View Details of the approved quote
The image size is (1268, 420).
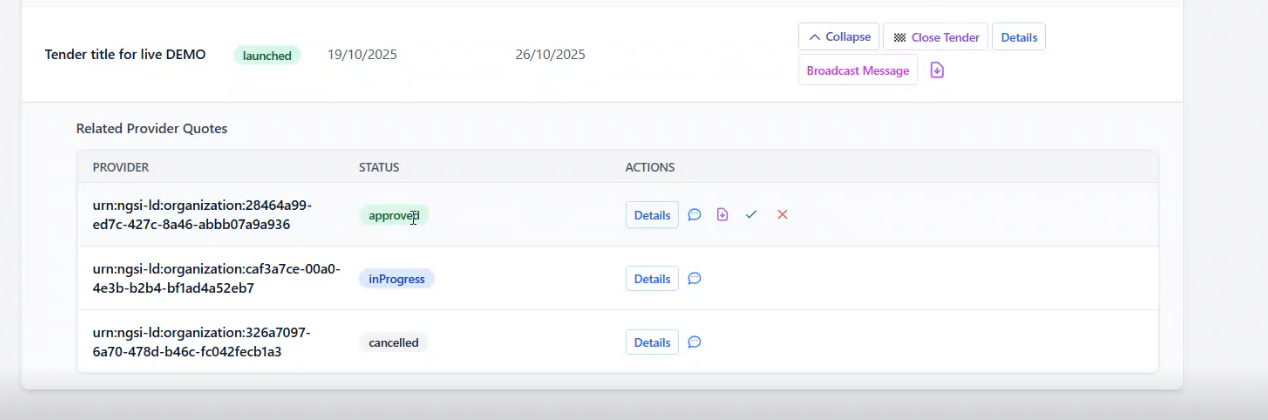[652, 215]
